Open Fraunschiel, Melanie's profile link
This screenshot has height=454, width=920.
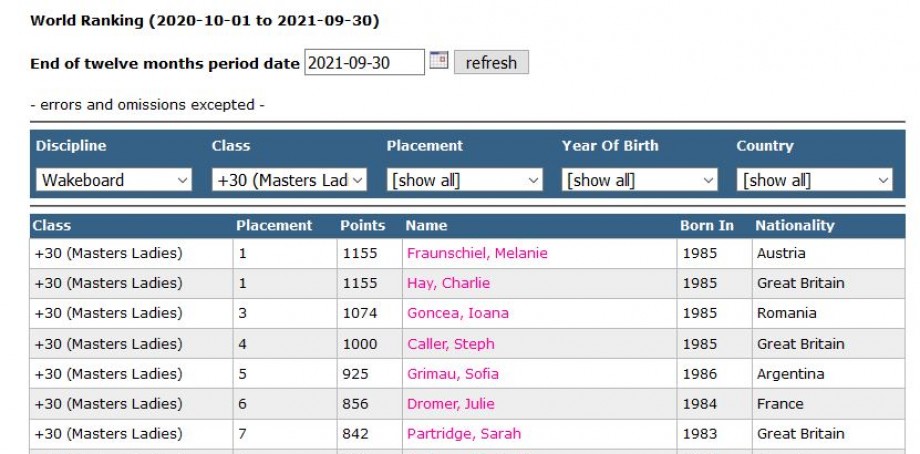coord(477,253)
